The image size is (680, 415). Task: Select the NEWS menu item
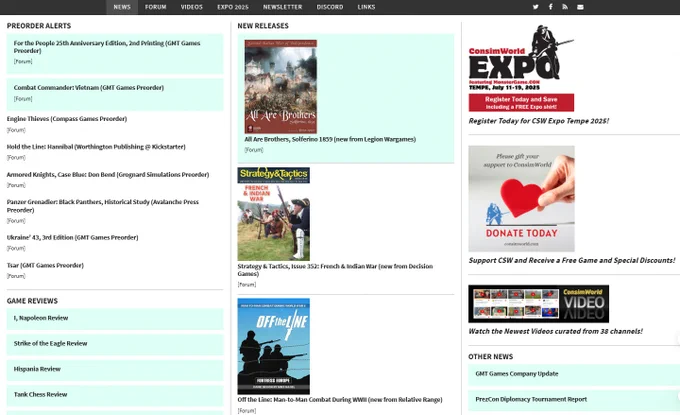[x=122, y=7]
